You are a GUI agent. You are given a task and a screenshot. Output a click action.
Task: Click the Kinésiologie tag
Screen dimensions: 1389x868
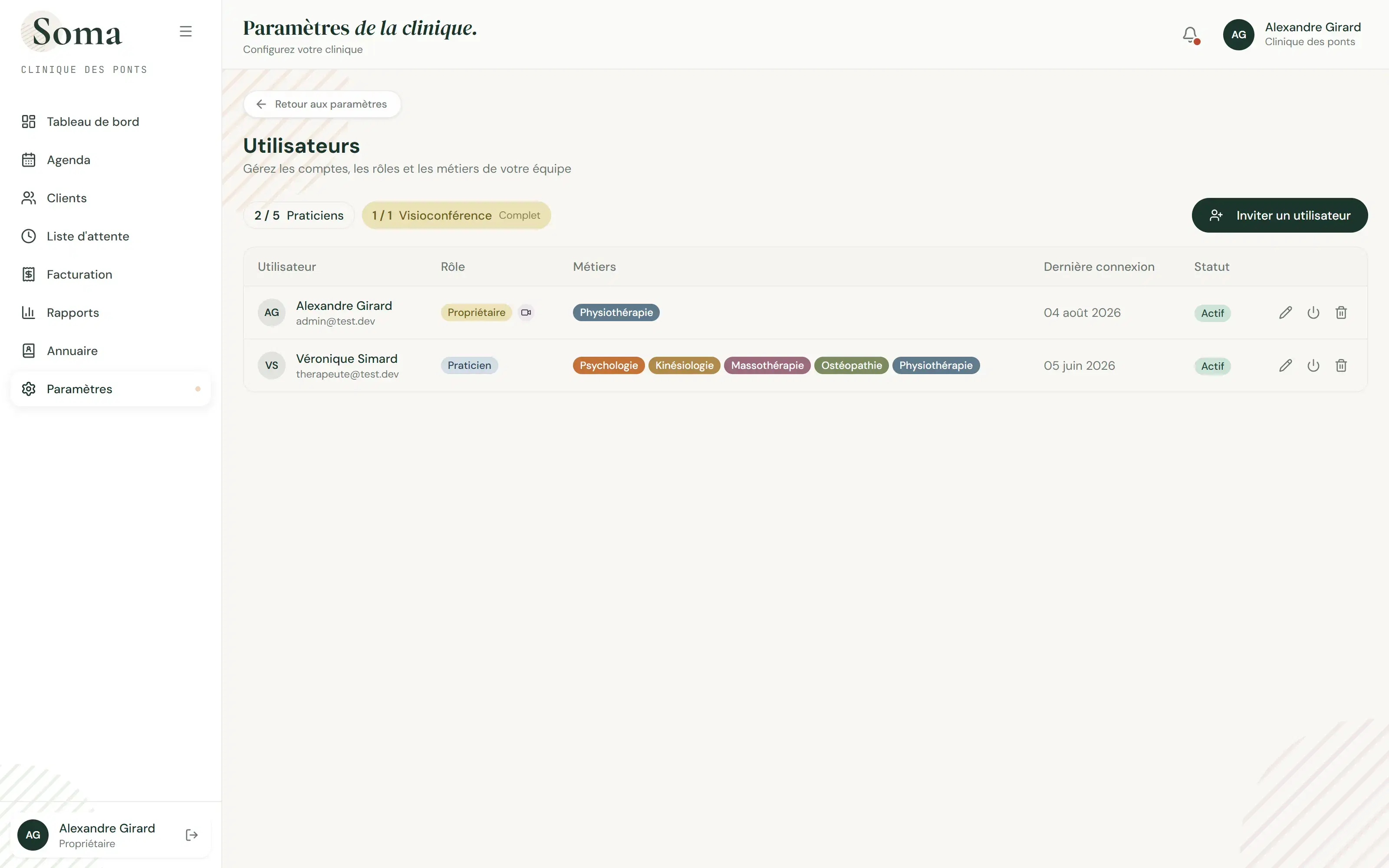(684, 365)
